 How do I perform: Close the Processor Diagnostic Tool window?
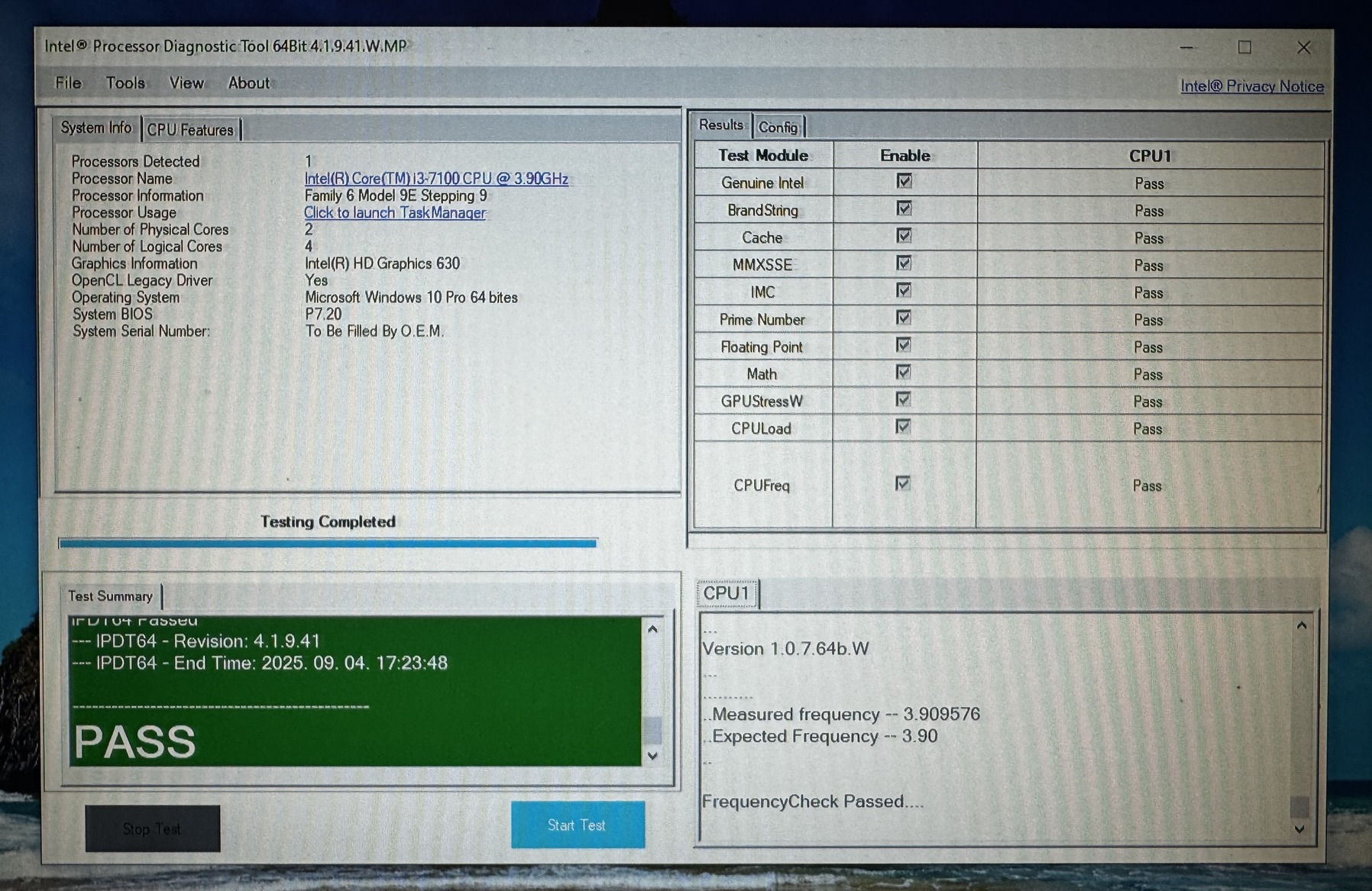click(x=1304, y=47)
